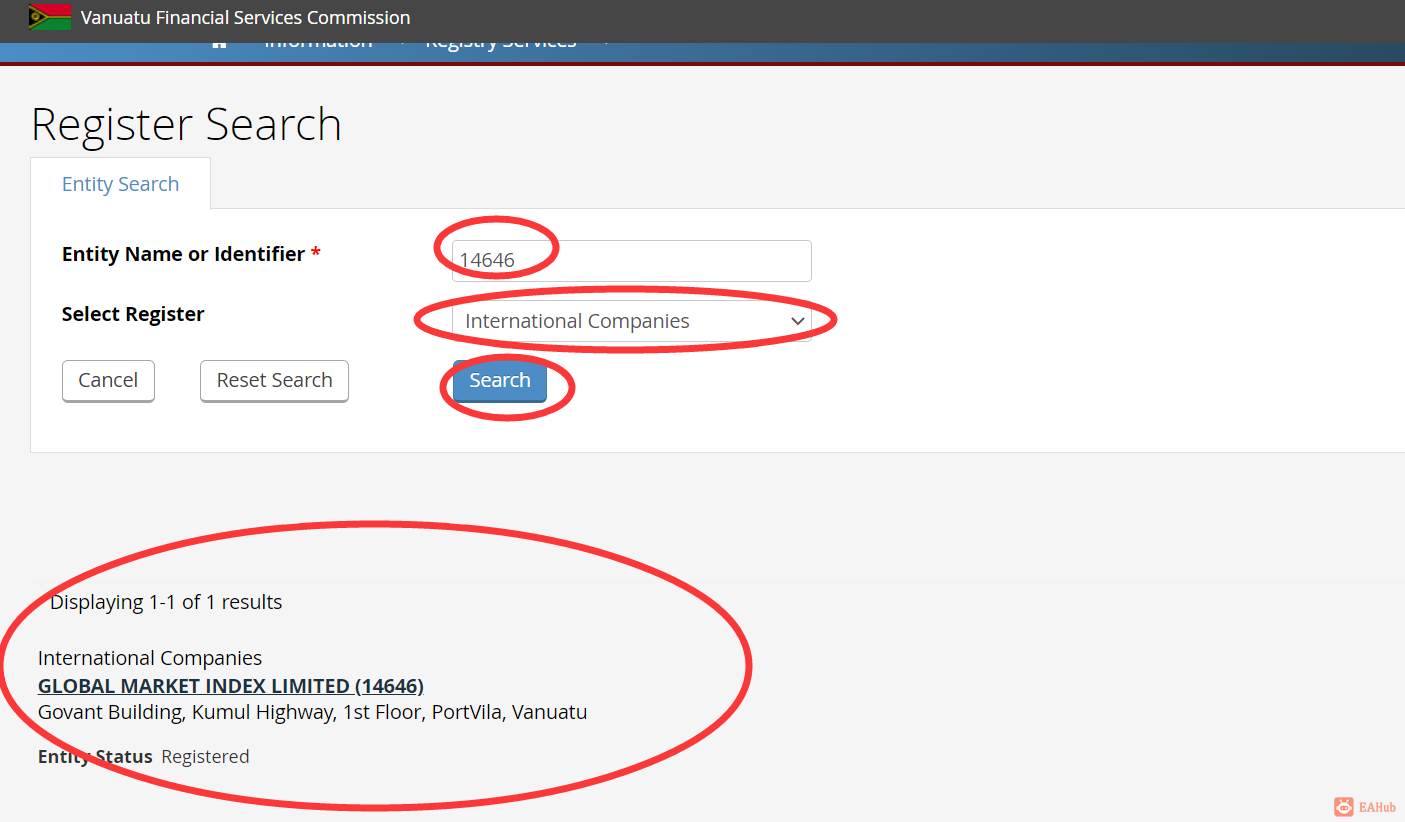Click the Reset Search button

tap(274, 381)
